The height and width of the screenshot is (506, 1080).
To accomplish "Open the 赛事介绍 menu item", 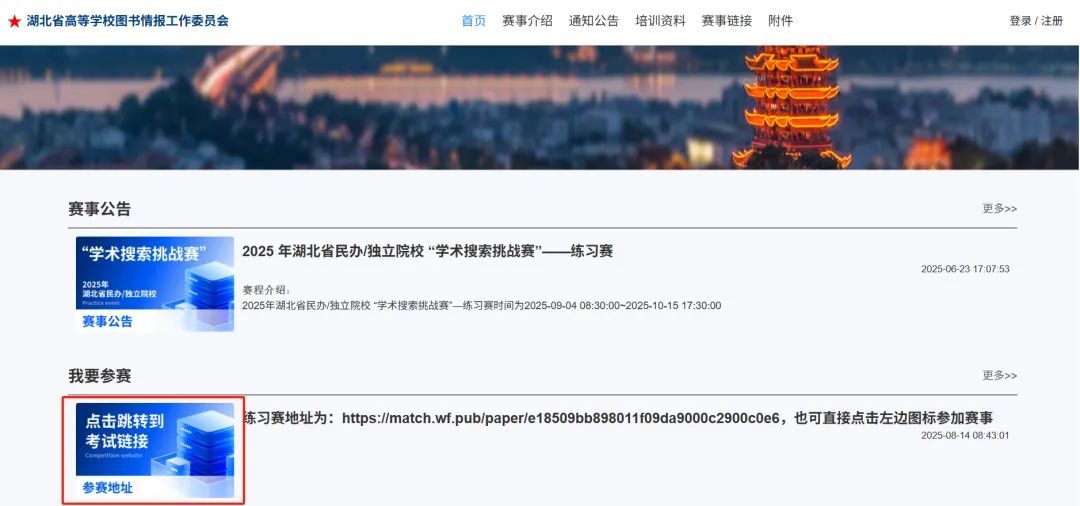I will pos(527,21).
